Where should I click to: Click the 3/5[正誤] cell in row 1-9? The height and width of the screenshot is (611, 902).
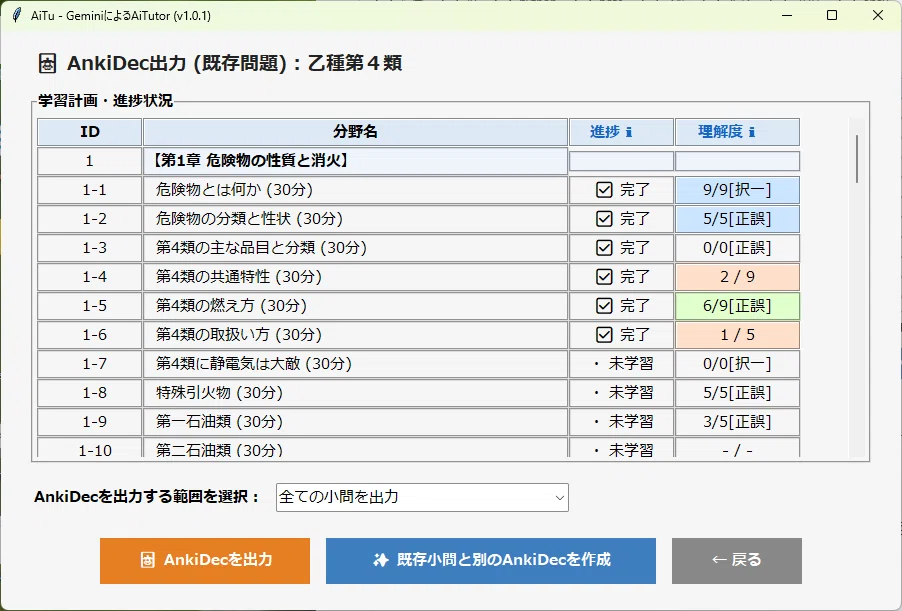click(x=737, y=422)
